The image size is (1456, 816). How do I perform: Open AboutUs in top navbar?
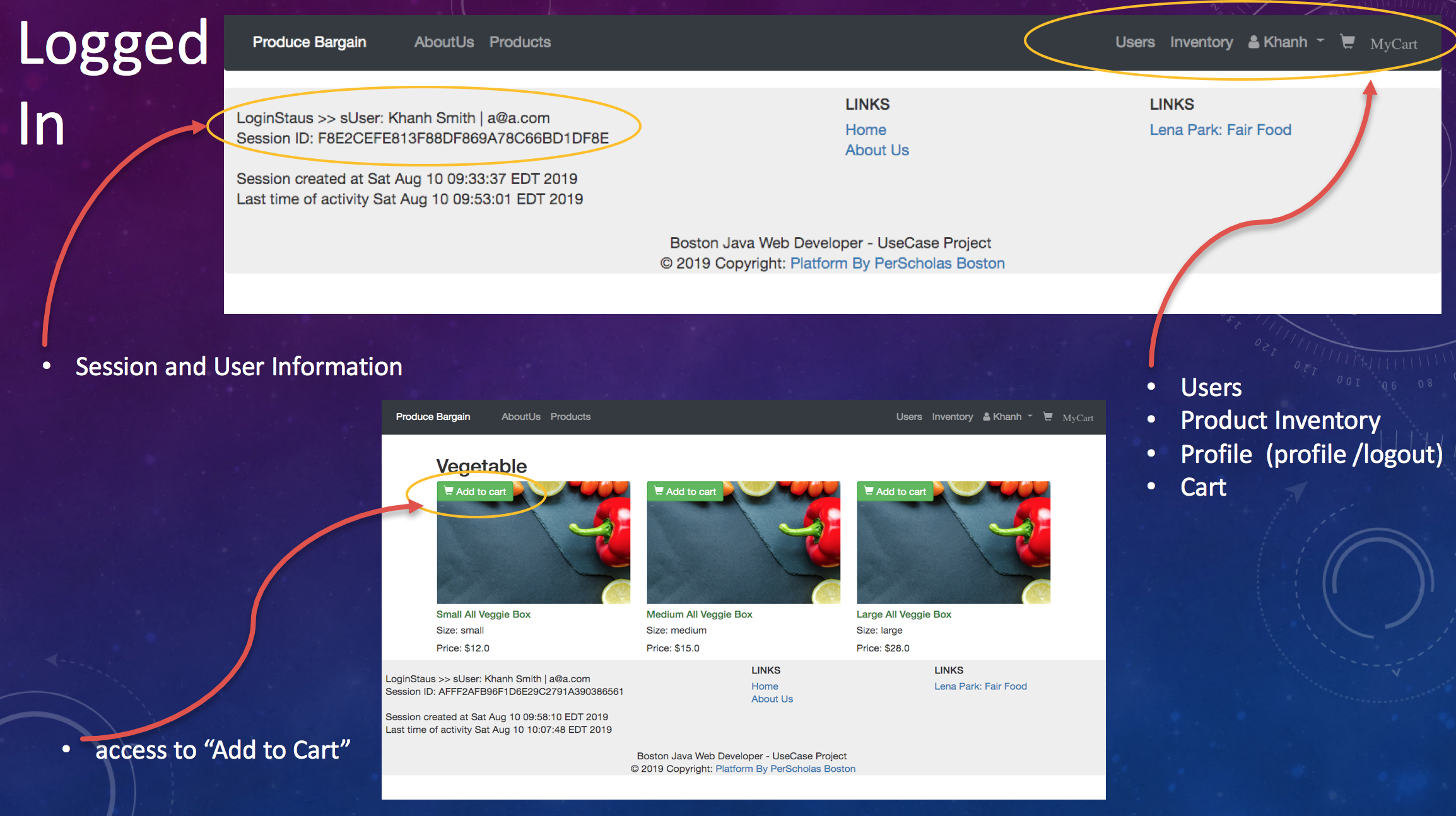(443, 42)
